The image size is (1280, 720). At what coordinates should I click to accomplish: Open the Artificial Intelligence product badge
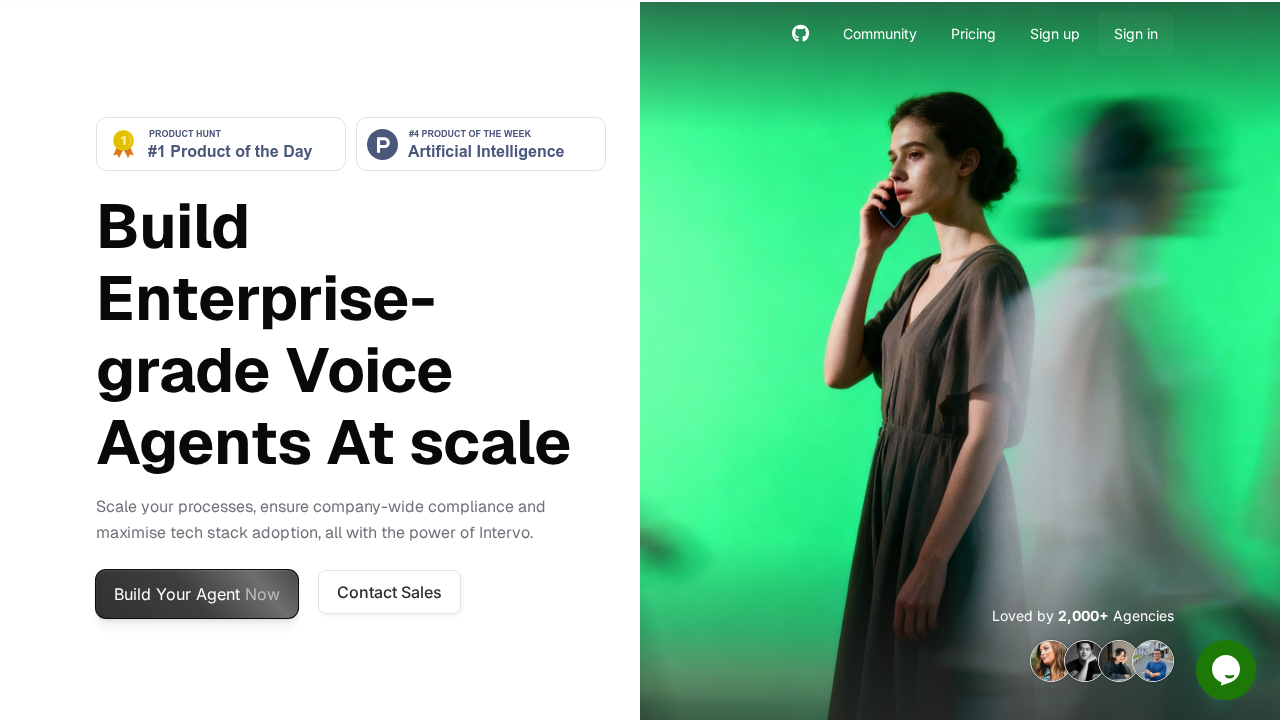tap(481, 144)
